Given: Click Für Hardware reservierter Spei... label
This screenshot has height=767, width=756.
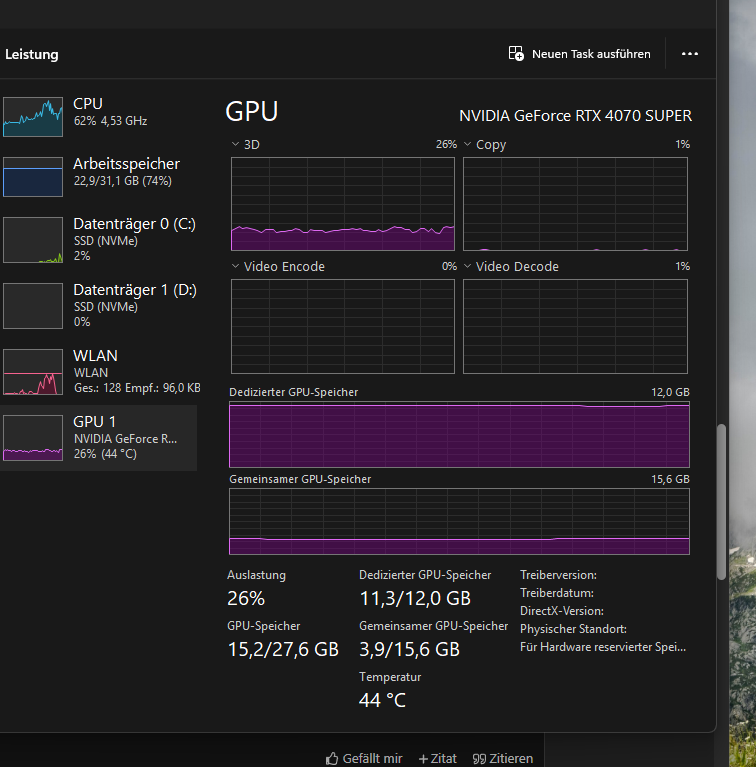Looking at the screenshot, I should pos(603,647).
